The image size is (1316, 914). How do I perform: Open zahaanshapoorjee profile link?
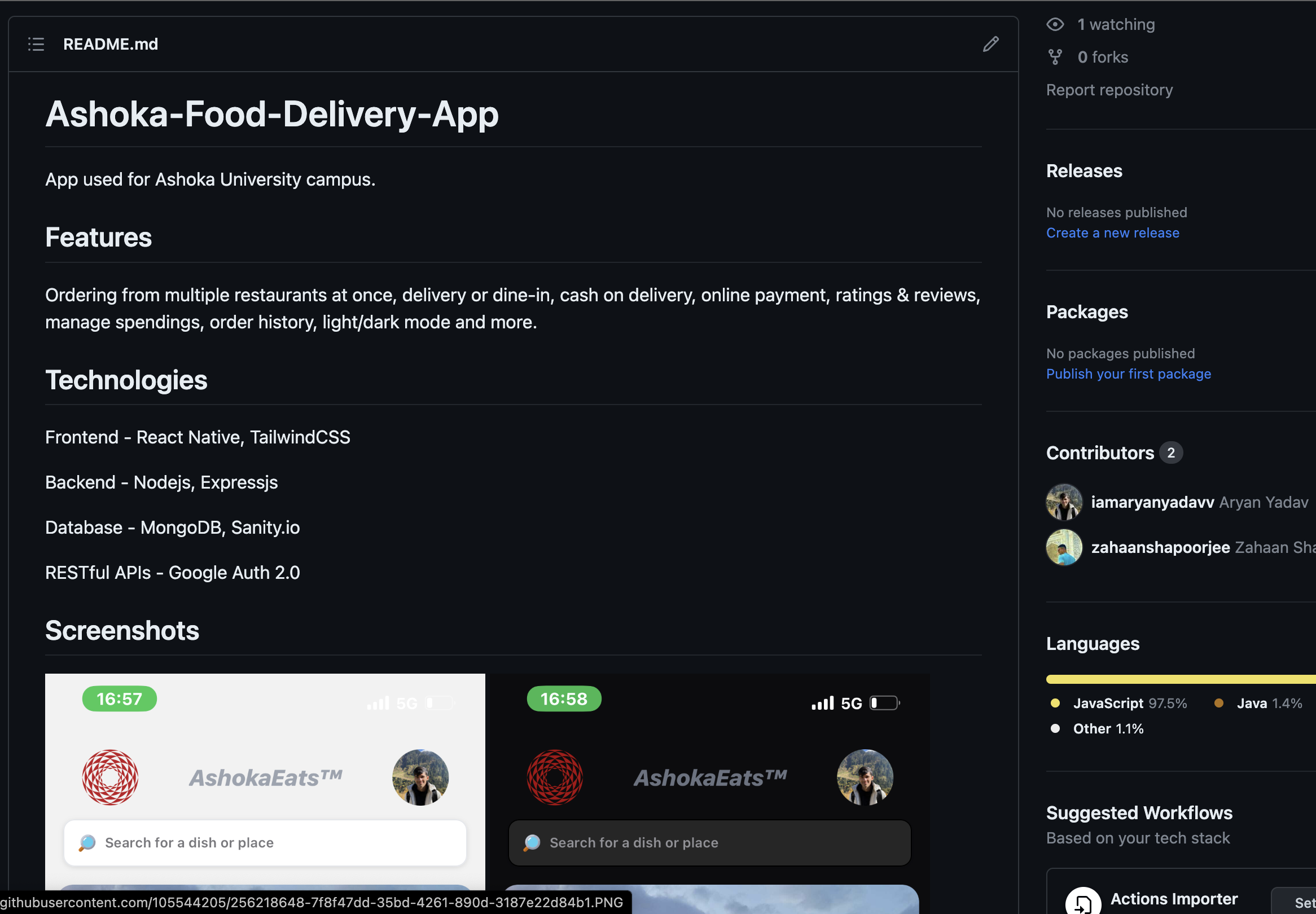(1160, 547)
